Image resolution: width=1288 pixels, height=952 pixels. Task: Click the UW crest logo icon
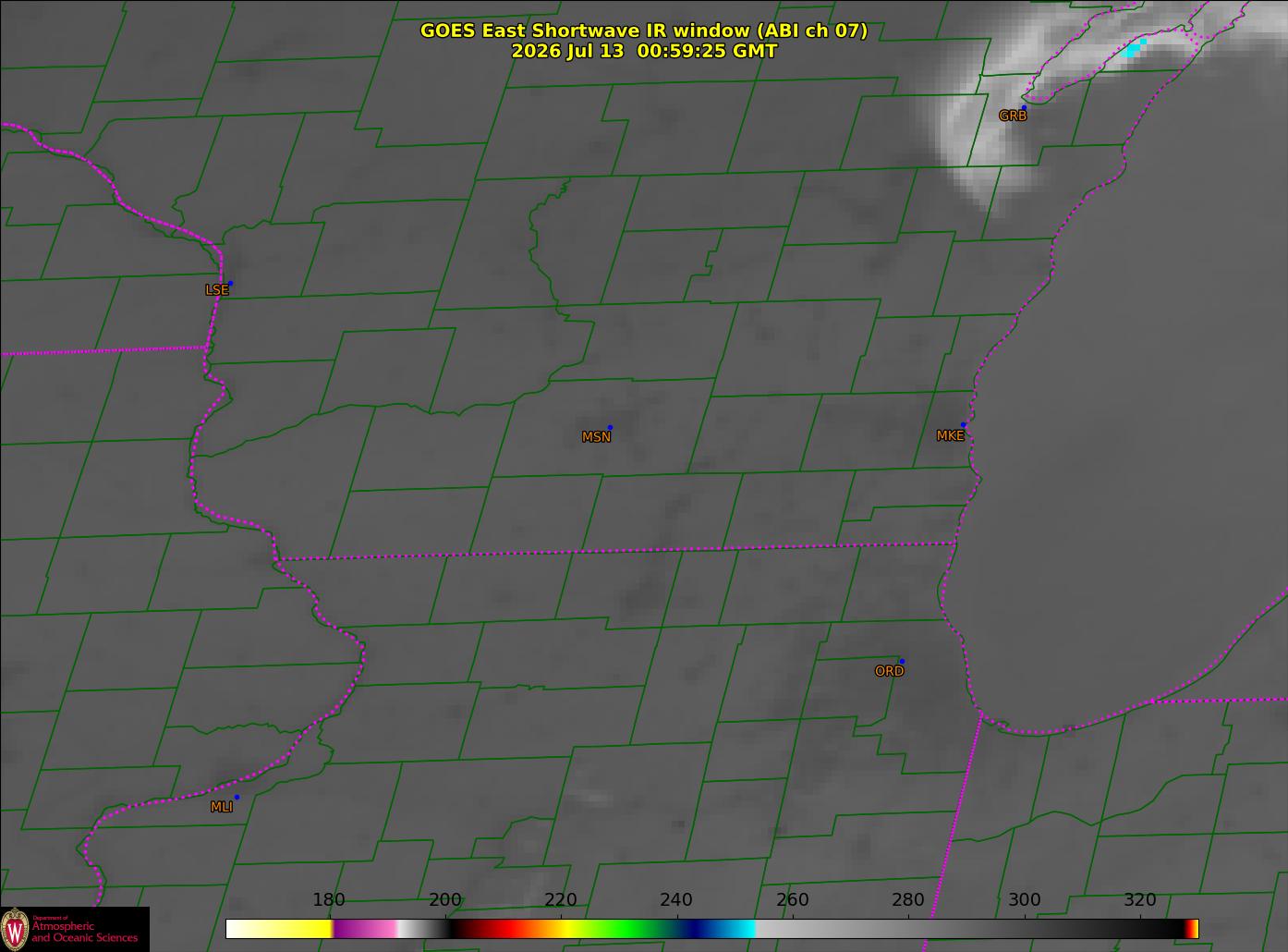[x=15, y=928]
